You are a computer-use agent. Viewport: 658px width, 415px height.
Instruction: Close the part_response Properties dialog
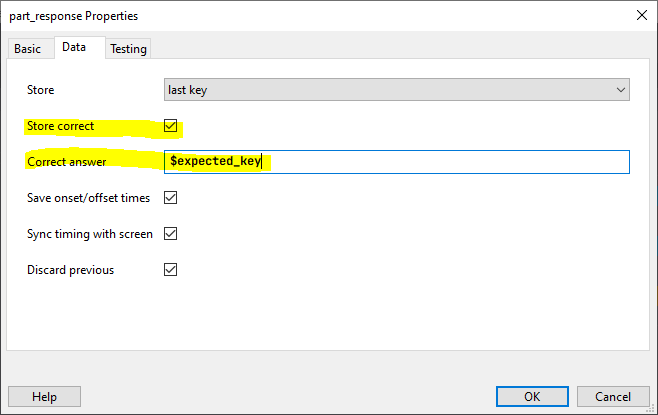pyautogui.click(x=640, y=16)
